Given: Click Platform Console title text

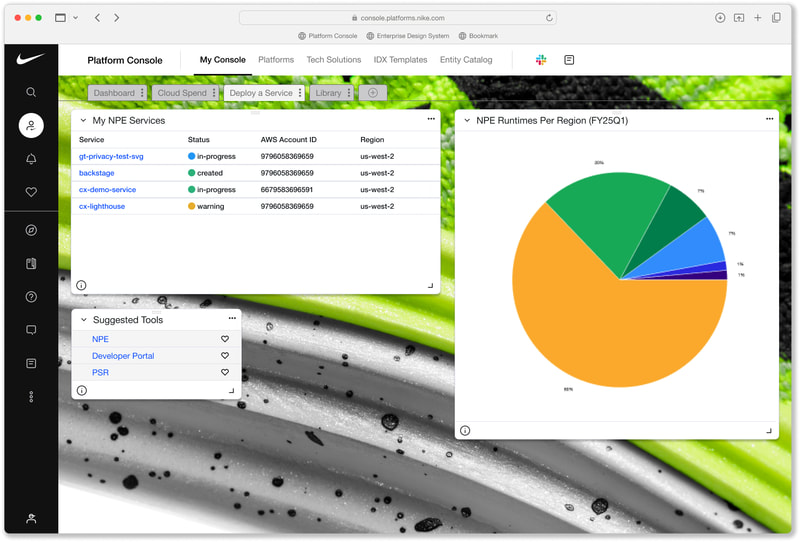Looking at the screenshot, I should (125, 60).
